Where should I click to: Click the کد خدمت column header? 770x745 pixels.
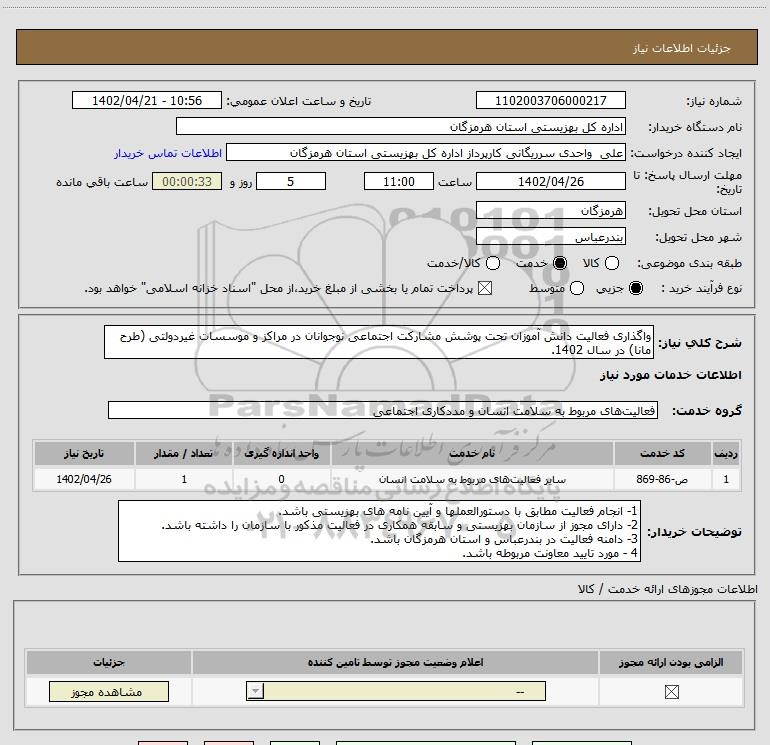pyautogui.click(x=662, y=453)
